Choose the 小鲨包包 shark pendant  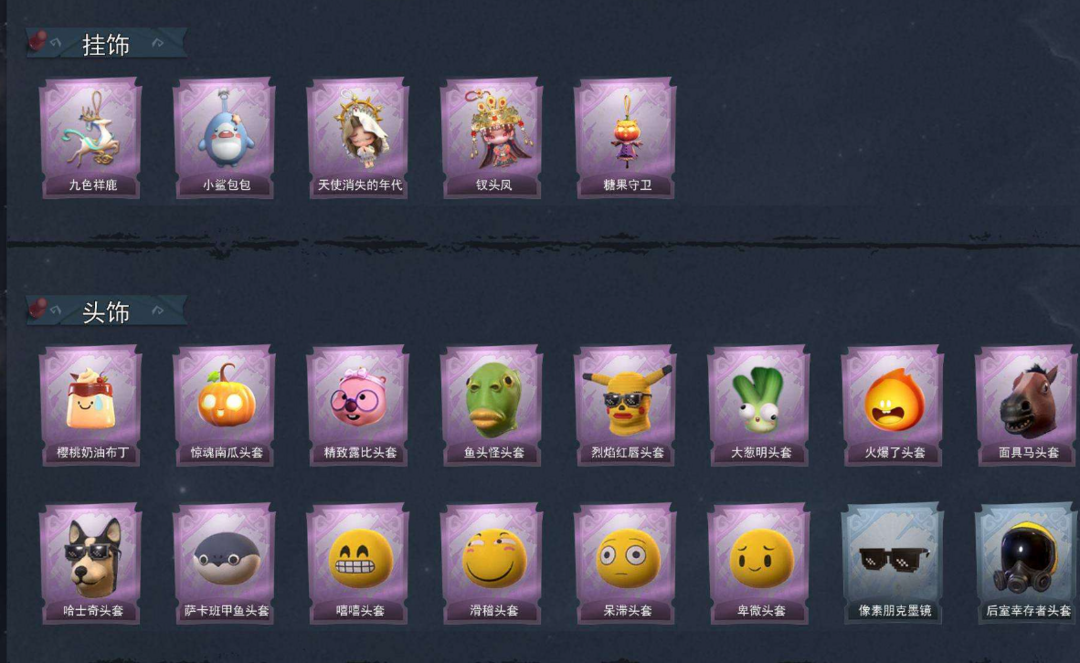tap(225, 138)
